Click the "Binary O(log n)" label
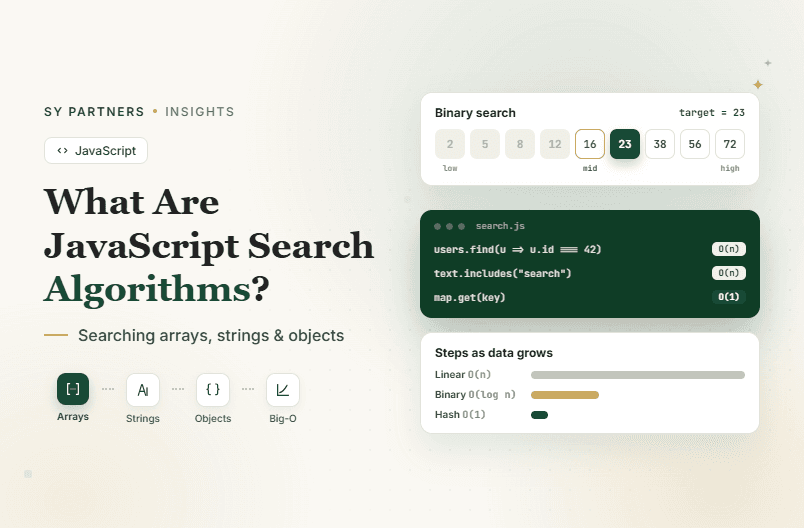Image resolution: width=804 pixels, height=528 pixels. (475, 395)
